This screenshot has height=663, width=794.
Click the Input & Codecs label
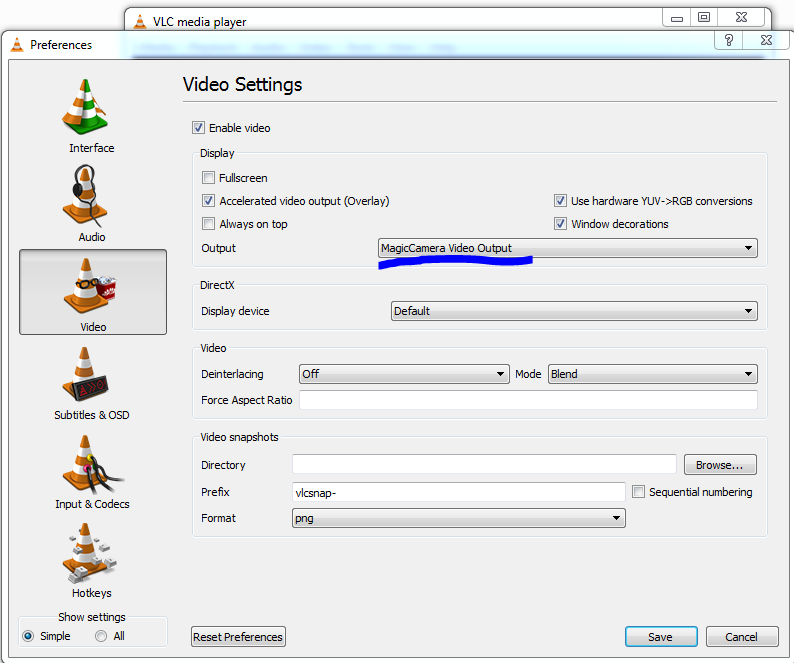92,504
